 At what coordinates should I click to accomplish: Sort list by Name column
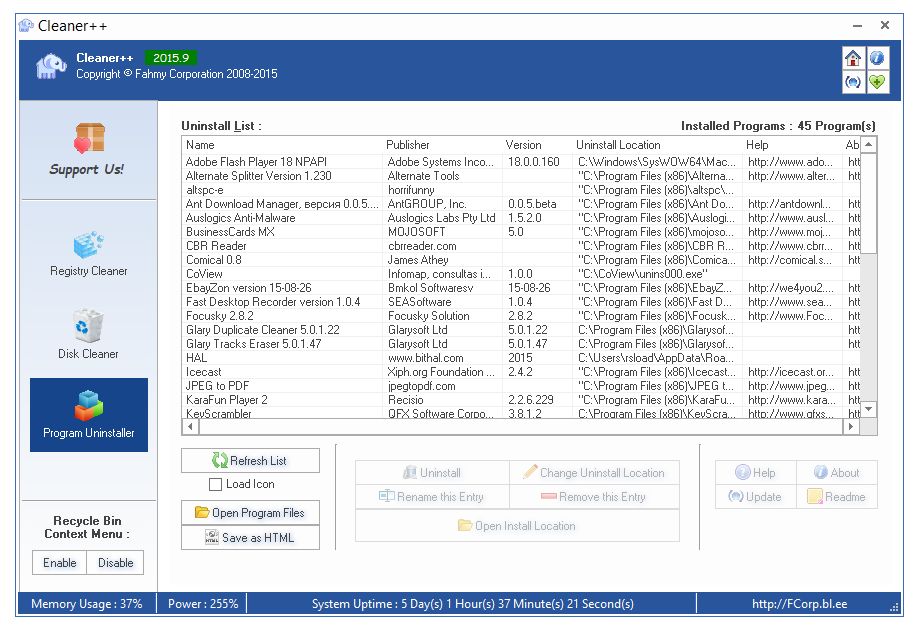click(x=282, y=145)
